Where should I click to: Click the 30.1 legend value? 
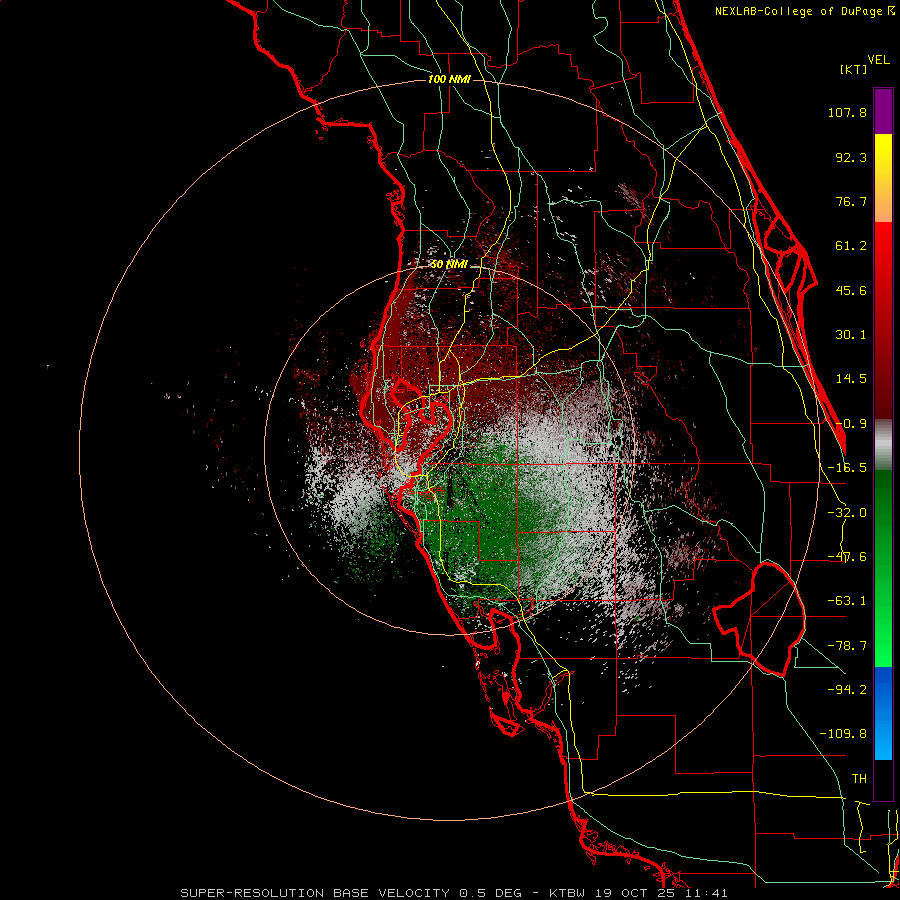tap(851, 335)
